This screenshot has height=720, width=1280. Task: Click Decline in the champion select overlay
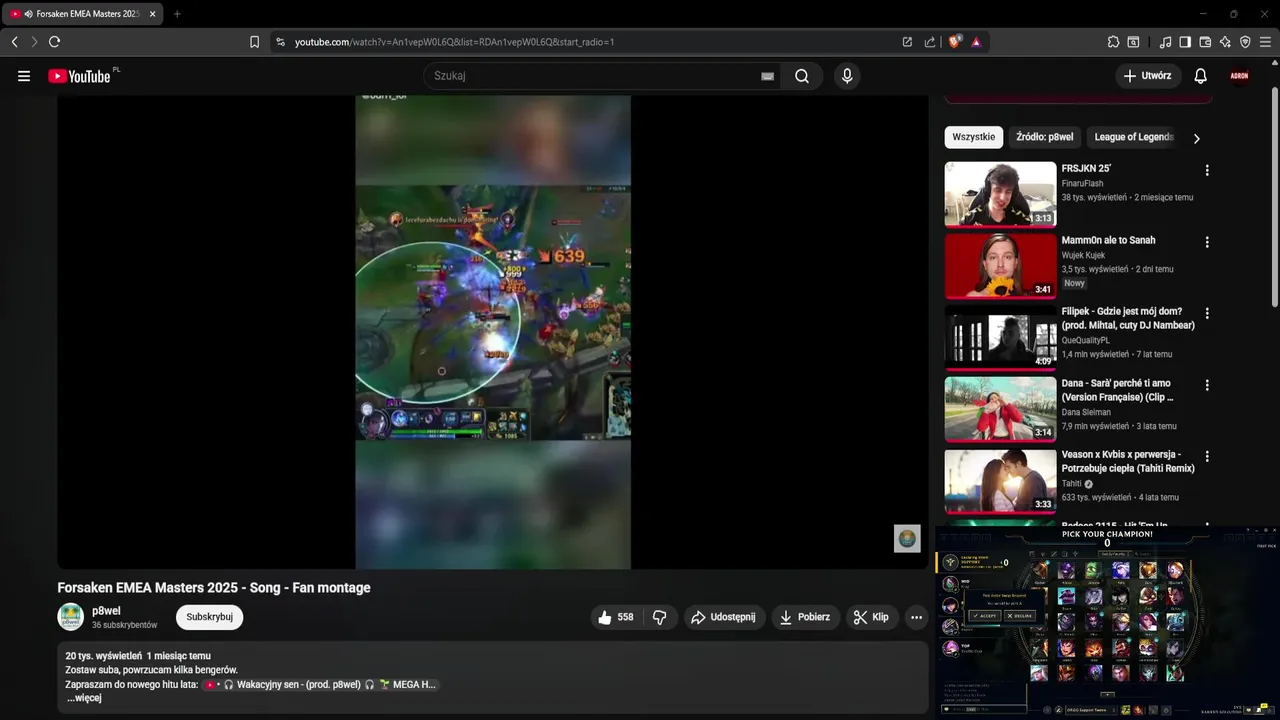point(1019,616)
